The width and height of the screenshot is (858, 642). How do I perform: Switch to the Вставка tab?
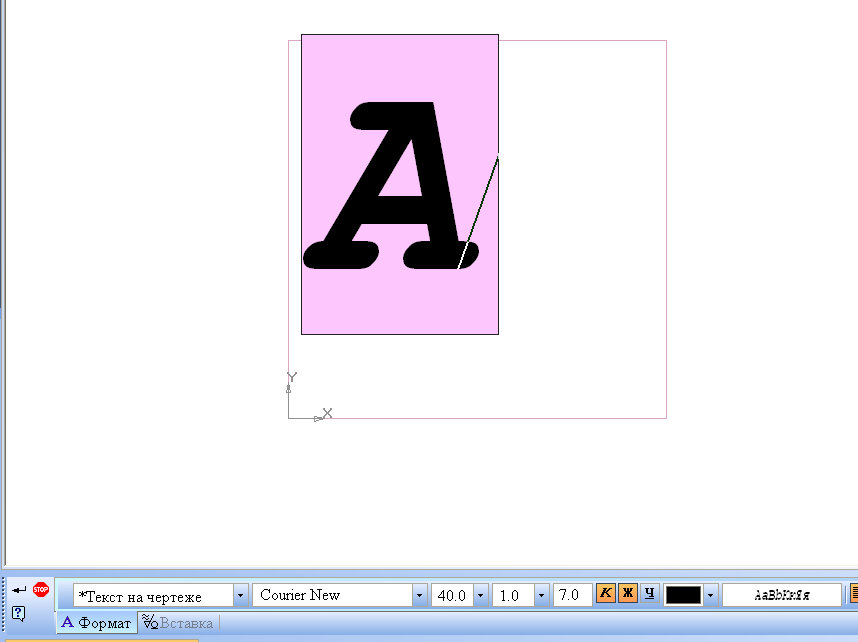point(178,623)
